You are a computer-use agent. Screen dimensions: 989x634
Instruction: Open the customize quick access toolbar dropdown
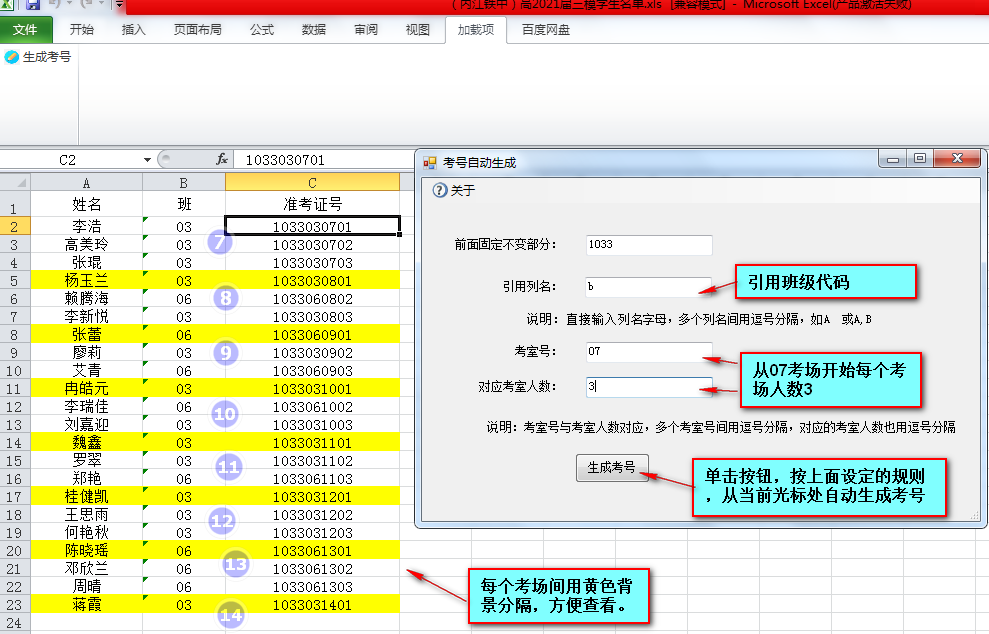[x=119, y=5]
